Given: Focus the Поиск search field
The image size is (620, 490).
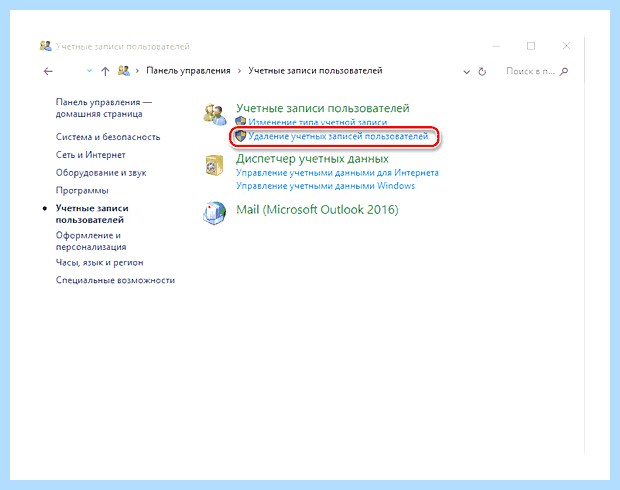Looking at the screenshot, I should pos(530,71).
